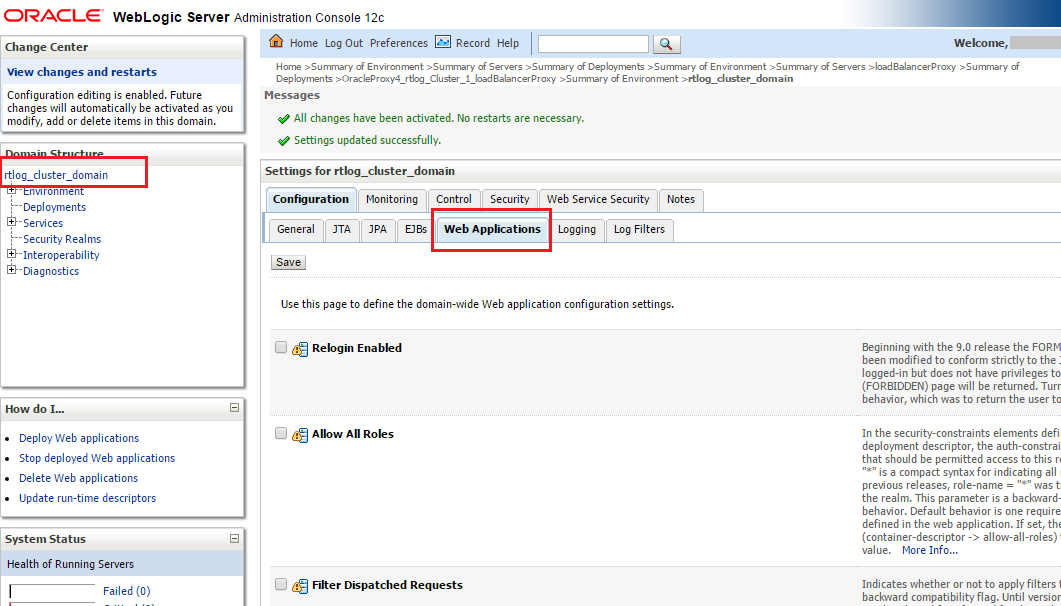The height and width of the screenshot is (606, 1061).
Task: Click the search magnifier icon
Action: click(x=666, y=43)
